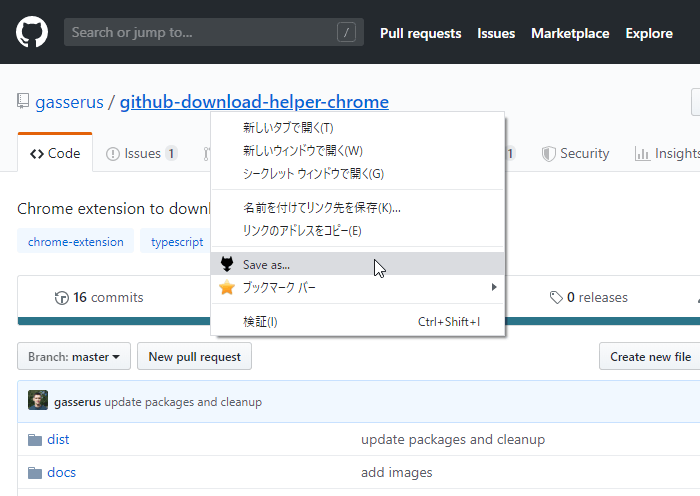
Task: Click the add images commit message
Action: [x=396, y=472]
